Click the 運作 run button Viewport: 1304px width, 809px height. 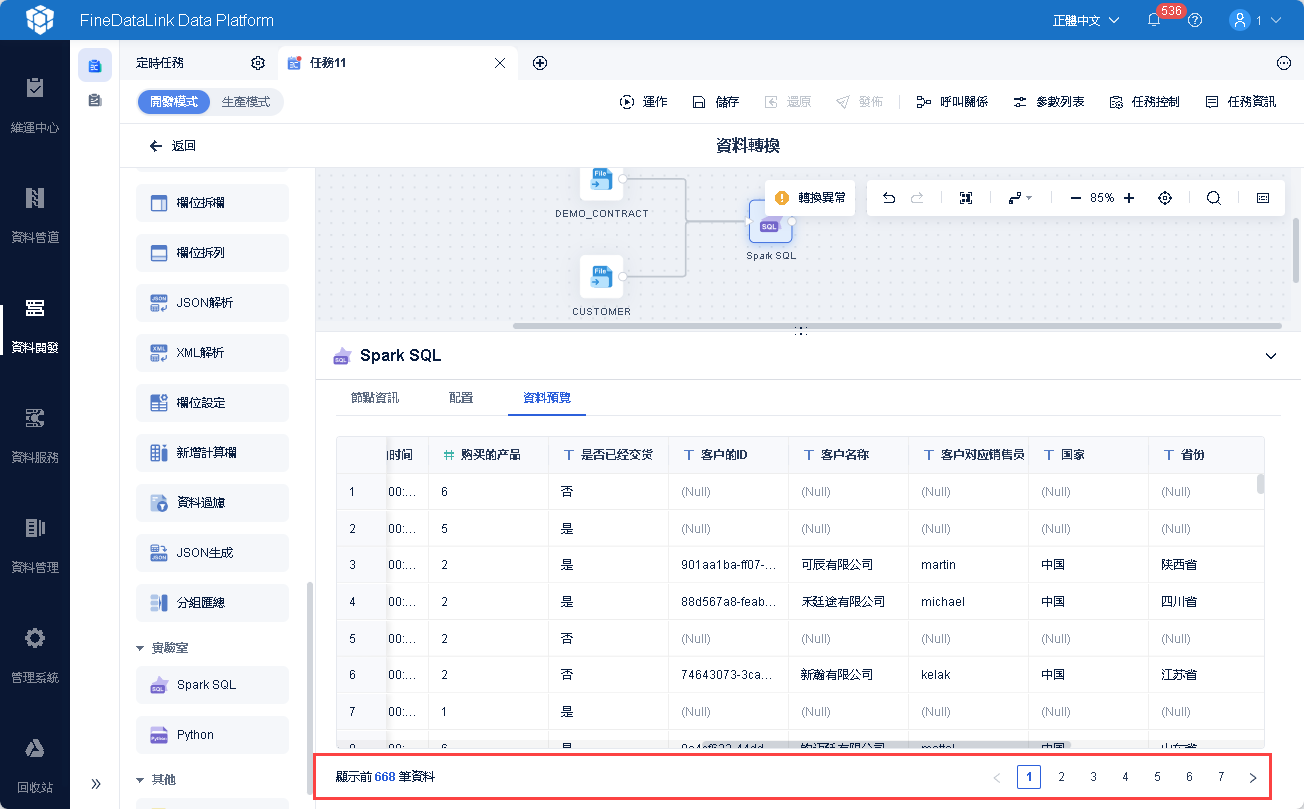point(643,102)
